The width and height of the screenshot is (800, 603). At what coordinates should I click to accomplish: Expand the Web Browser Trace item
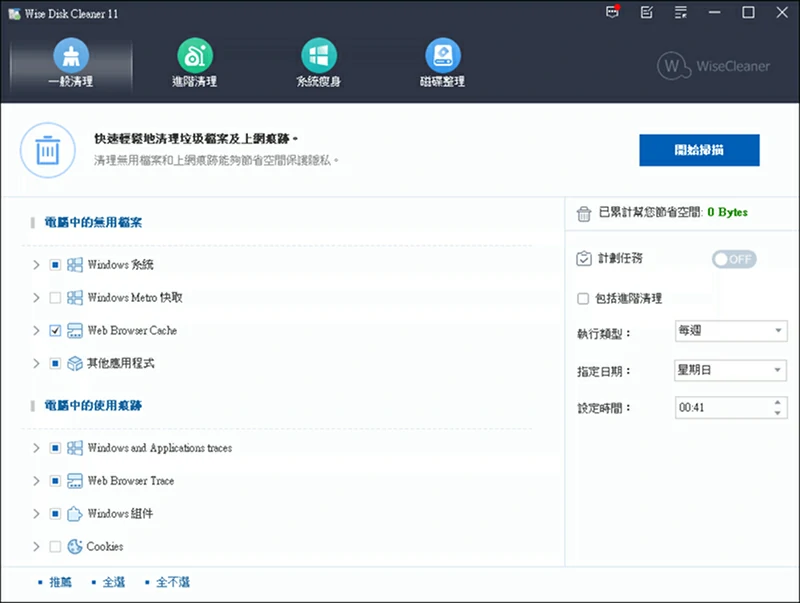pos(37,481)
